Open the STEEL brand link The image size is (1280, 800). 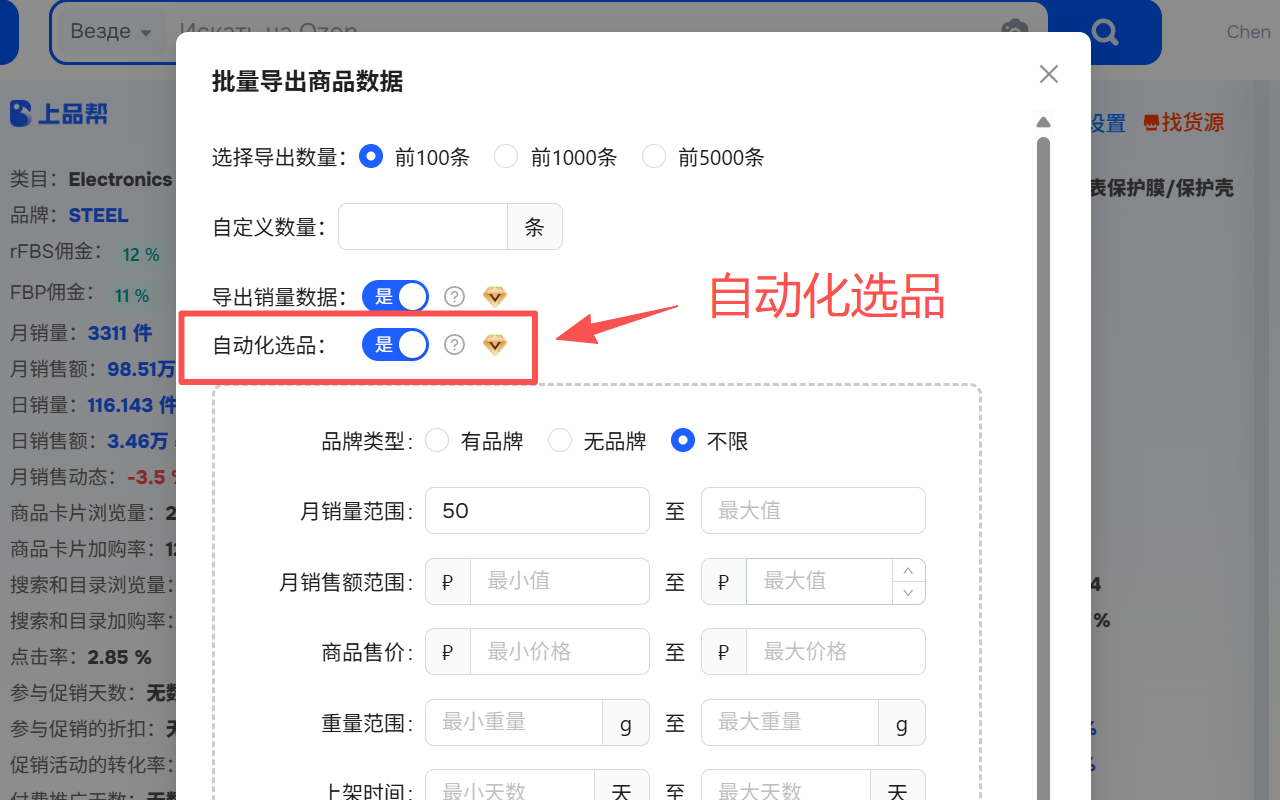pos(98,215)
